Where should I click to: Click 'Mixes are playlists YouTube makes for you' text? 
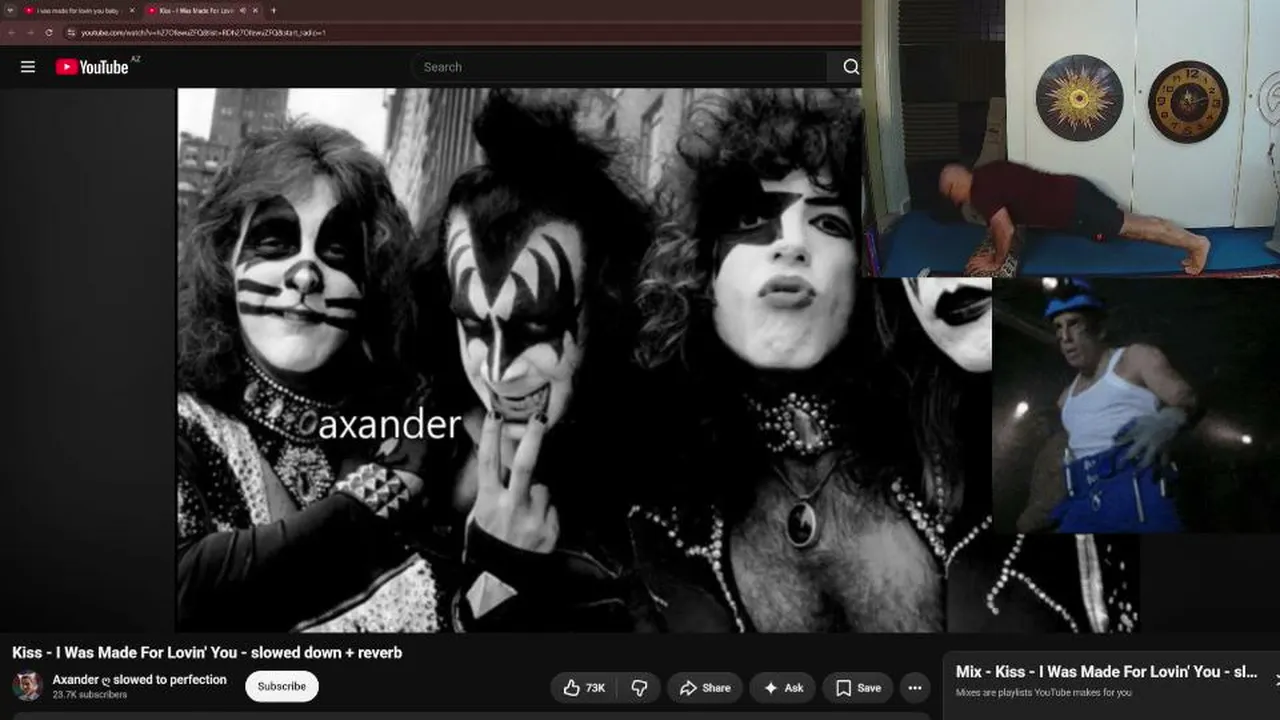1044,692
